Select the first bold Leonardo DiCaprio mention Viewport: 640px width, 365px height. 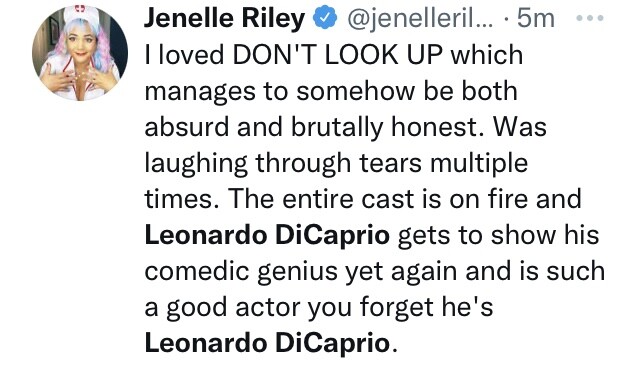[x=267, y=236]
